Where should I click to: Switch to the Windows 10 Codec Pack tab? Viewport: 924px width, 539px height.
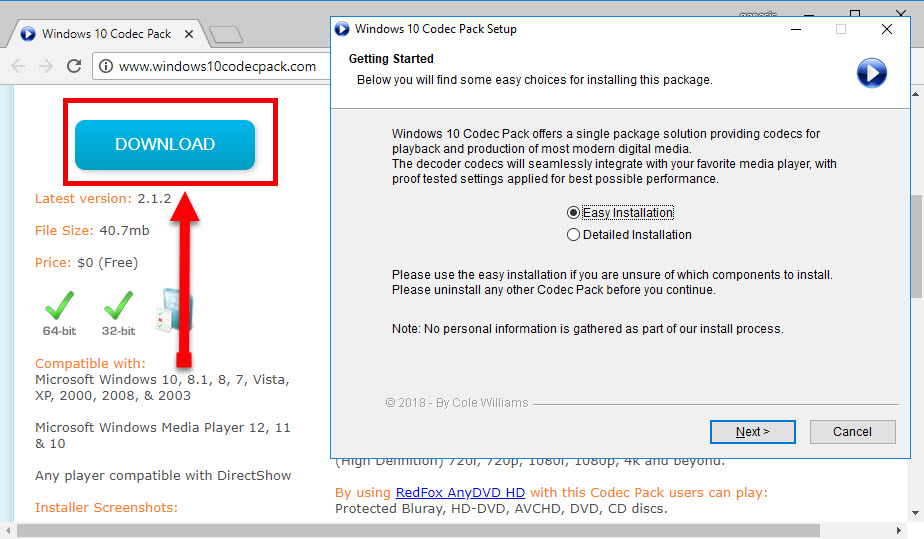(106, 34)
